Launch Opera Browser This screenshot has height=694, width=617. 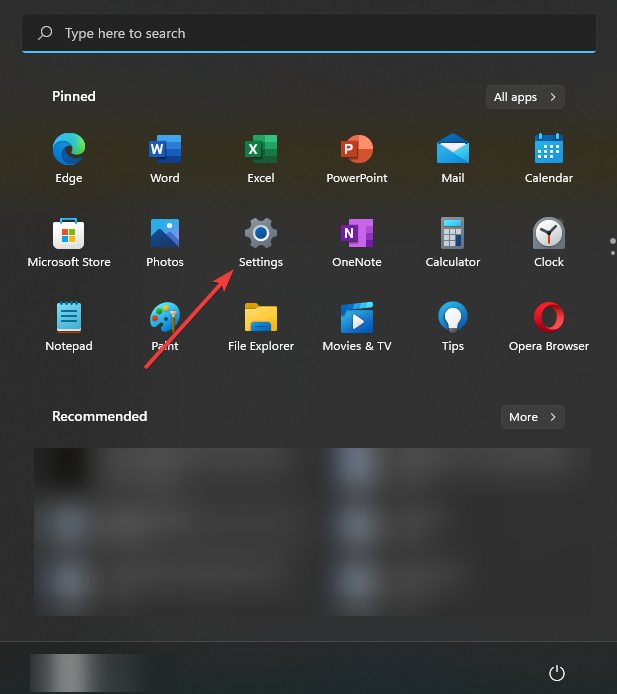549,317
